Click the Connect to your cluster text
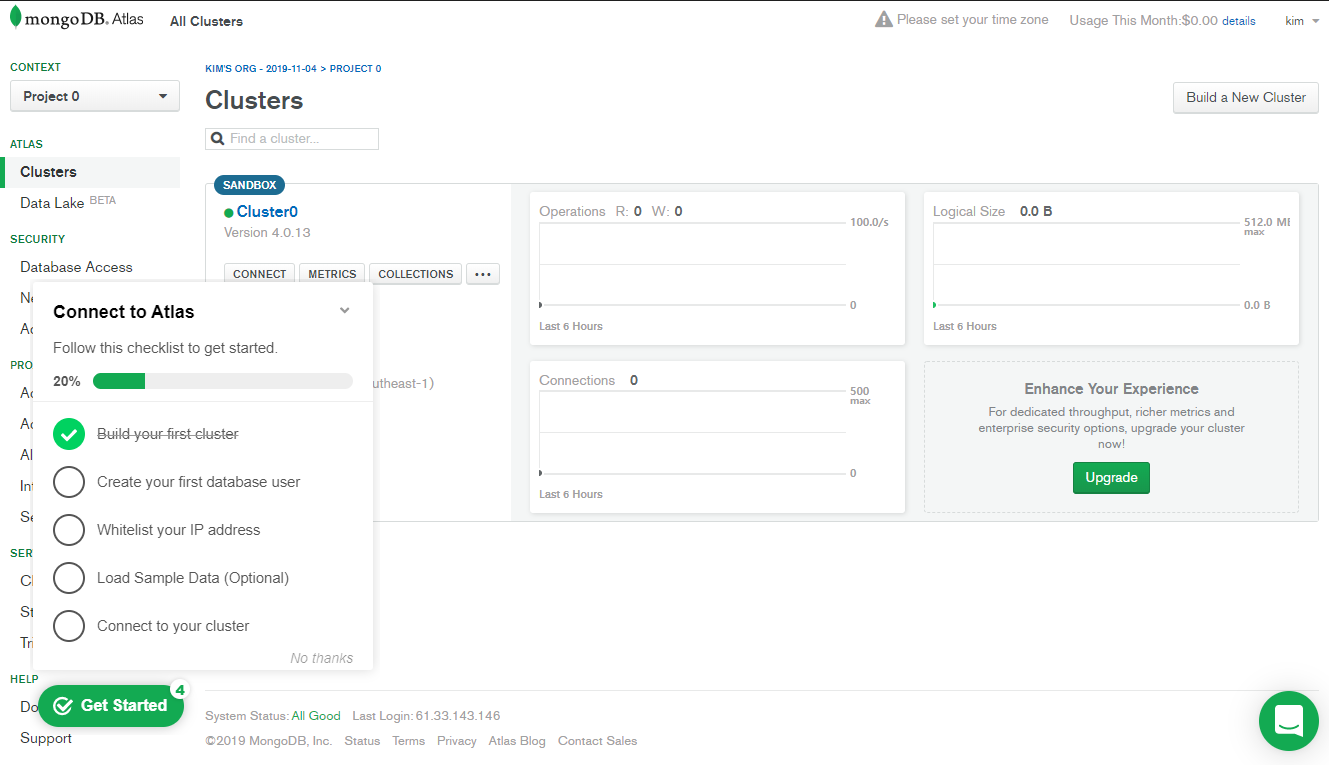Screen dimensions: 1329x765 point(173,626)
